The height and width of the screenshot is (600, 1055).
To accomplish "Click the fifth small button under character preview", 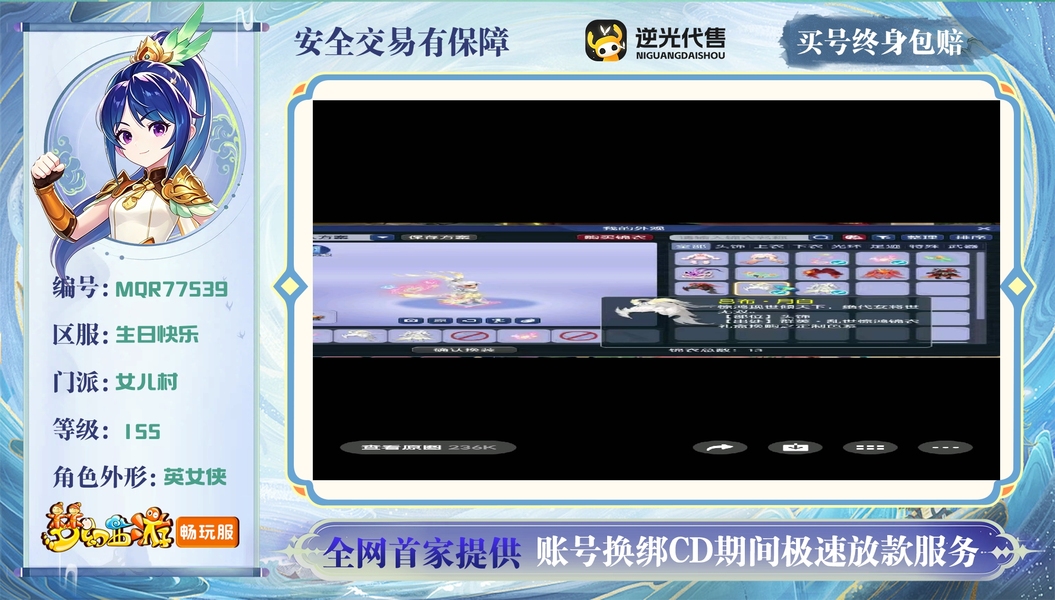I will coord(528,321).
